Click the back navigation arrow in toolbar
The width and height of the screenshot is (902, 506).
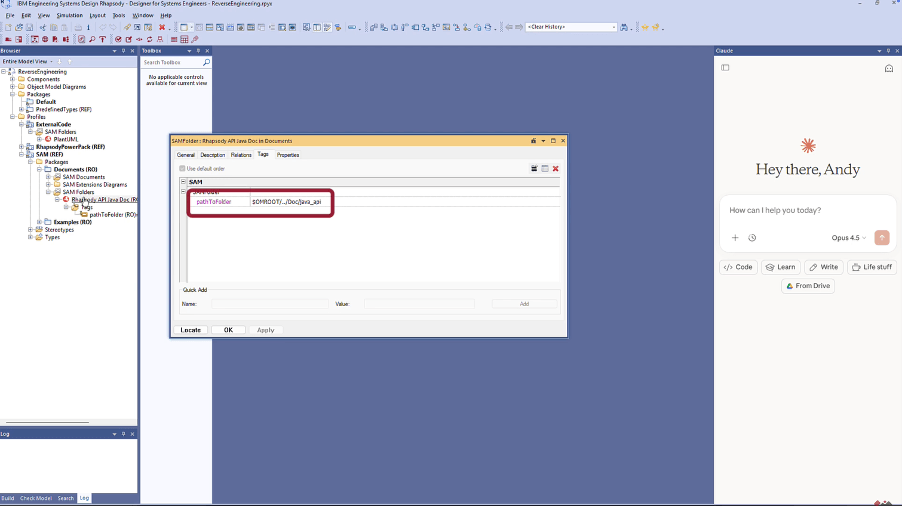coord(509,27)
